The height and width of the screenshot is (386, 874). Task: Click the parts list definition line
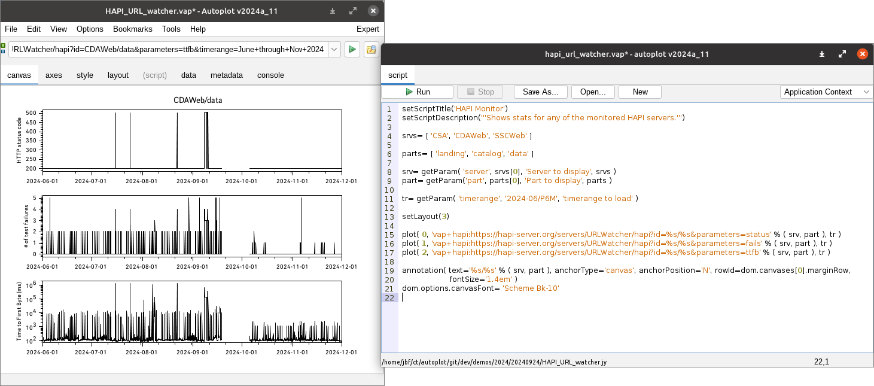[469, 154]
